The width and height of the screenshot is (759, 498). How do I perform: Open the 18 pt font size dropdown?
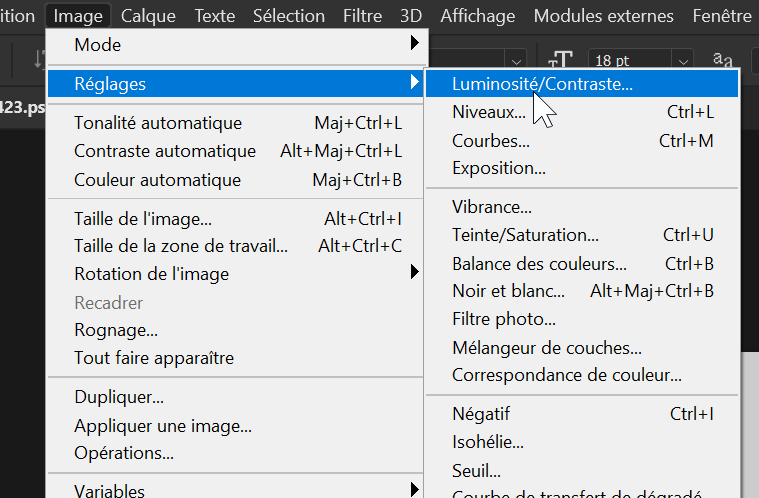click(x=682, y=61)
